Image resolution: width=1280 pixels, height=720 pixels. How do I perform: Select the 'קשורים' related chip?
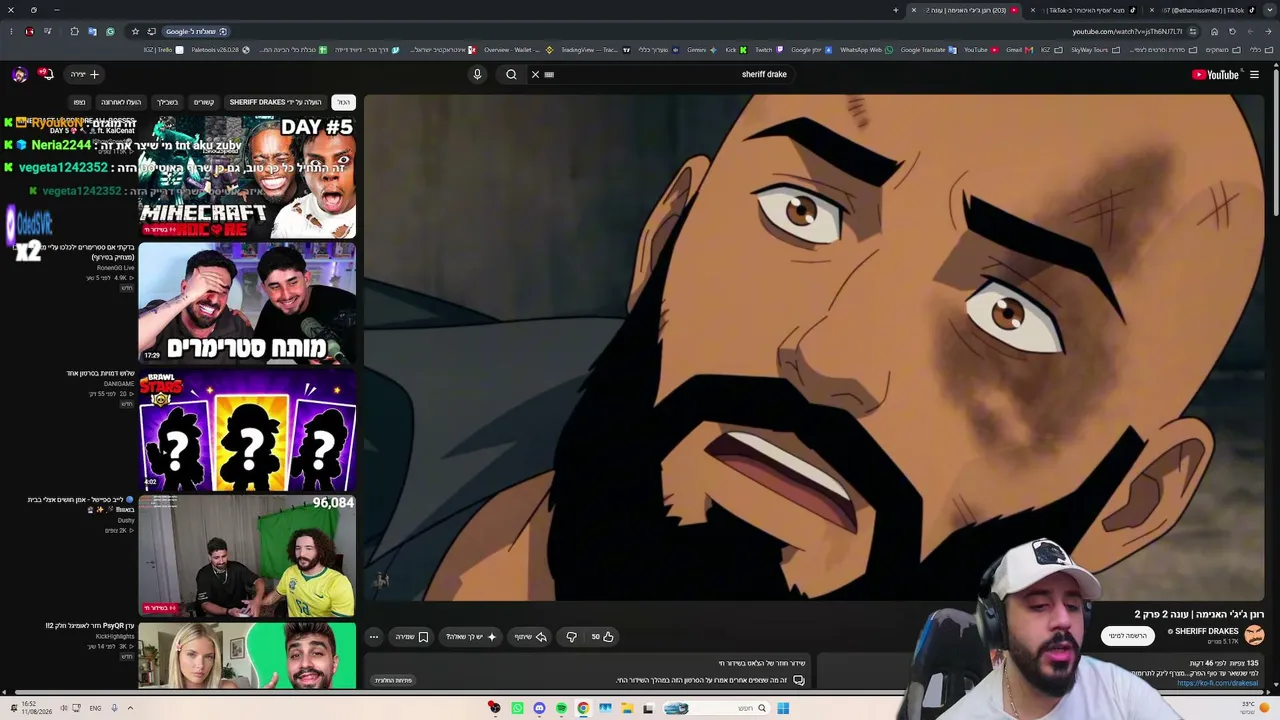pos(204,102)
